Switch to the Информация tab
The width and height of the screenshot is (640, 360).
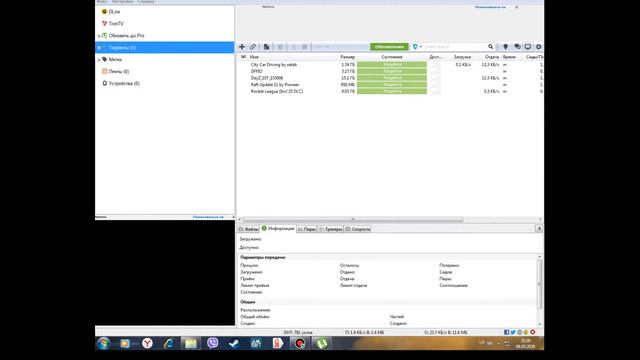278,229
